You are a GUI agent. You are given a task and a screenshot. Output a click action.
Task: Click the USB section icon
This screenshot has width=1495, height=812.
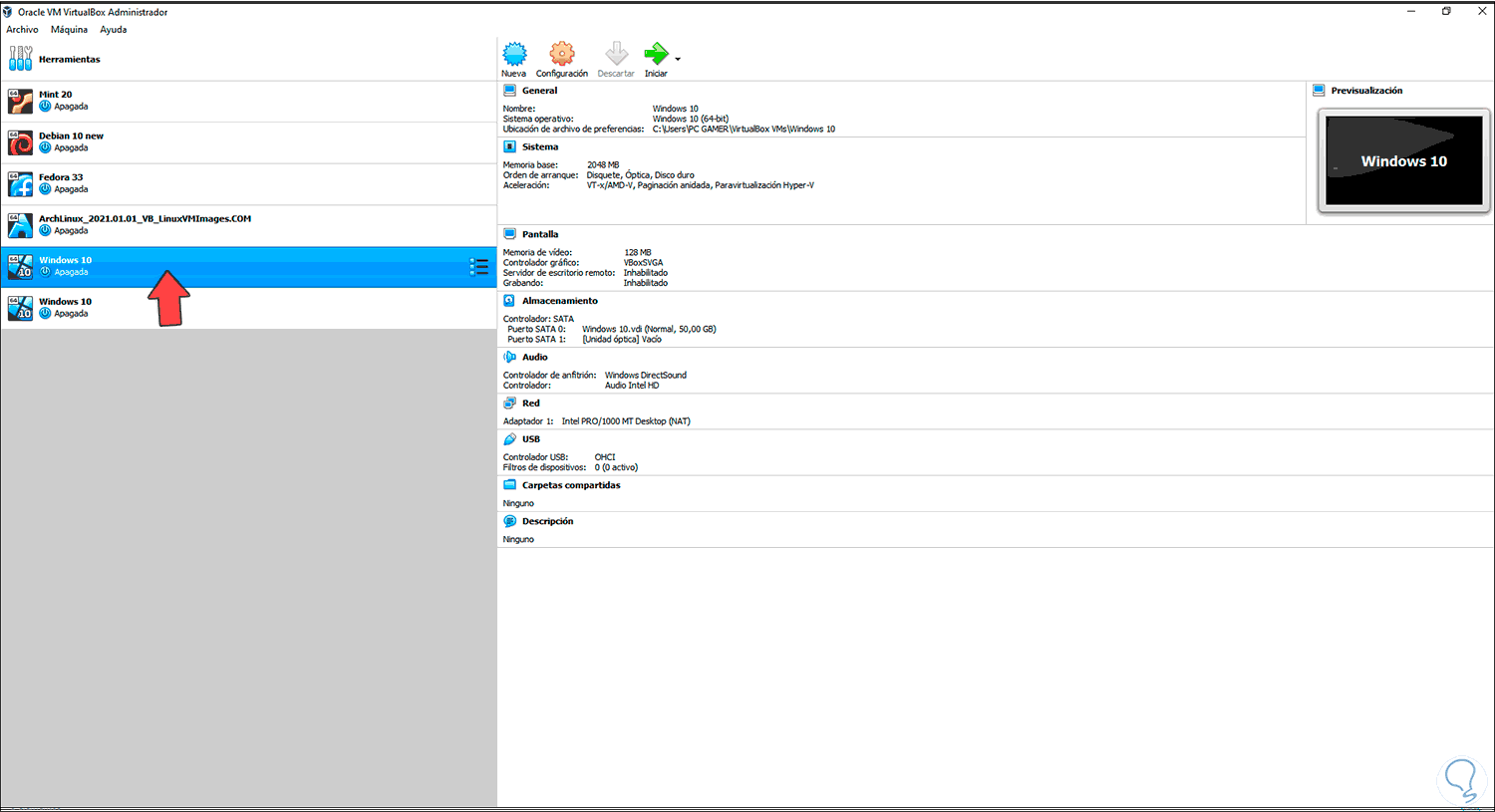(510, 439)
